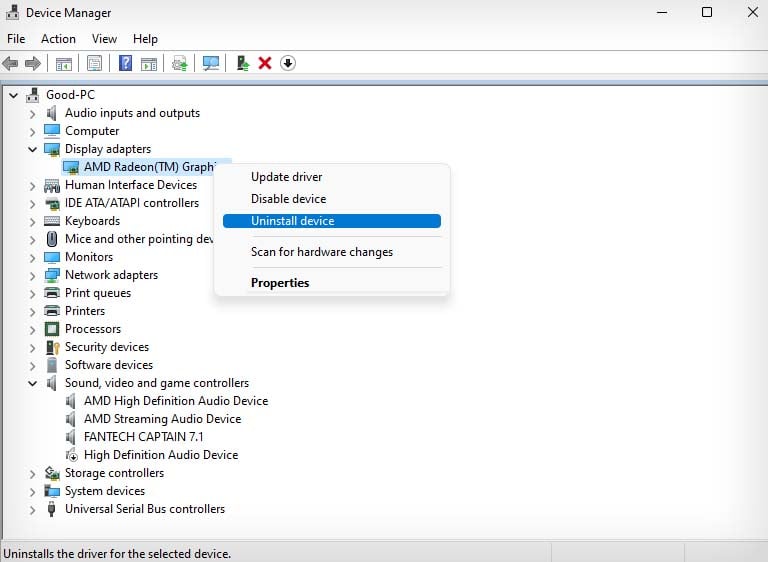Screen dimensions: 768x562
Task: Open the Action menu
Action: [58, 38]
